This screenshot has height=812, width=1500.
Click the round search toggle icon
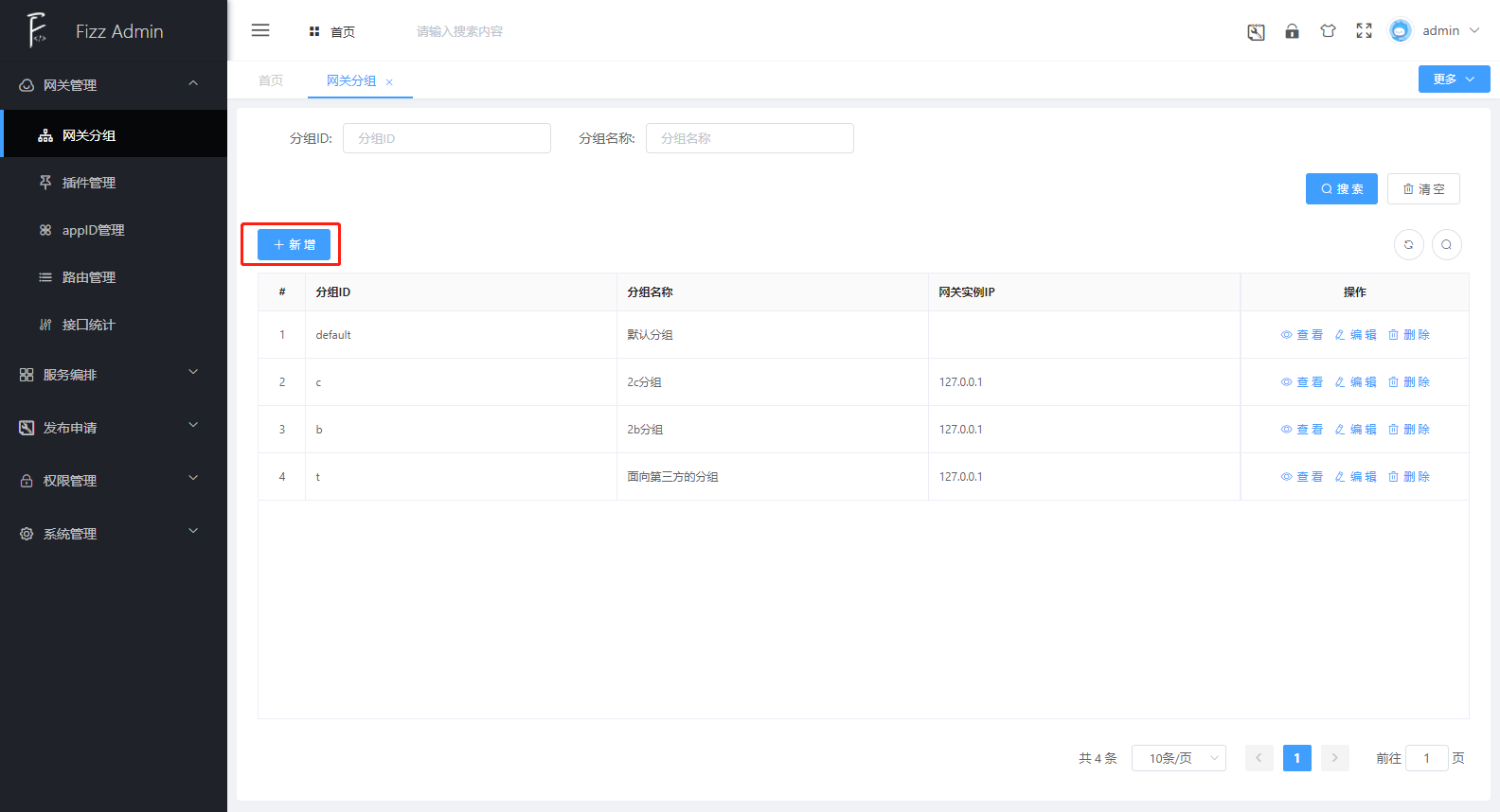click(1446, 245)
